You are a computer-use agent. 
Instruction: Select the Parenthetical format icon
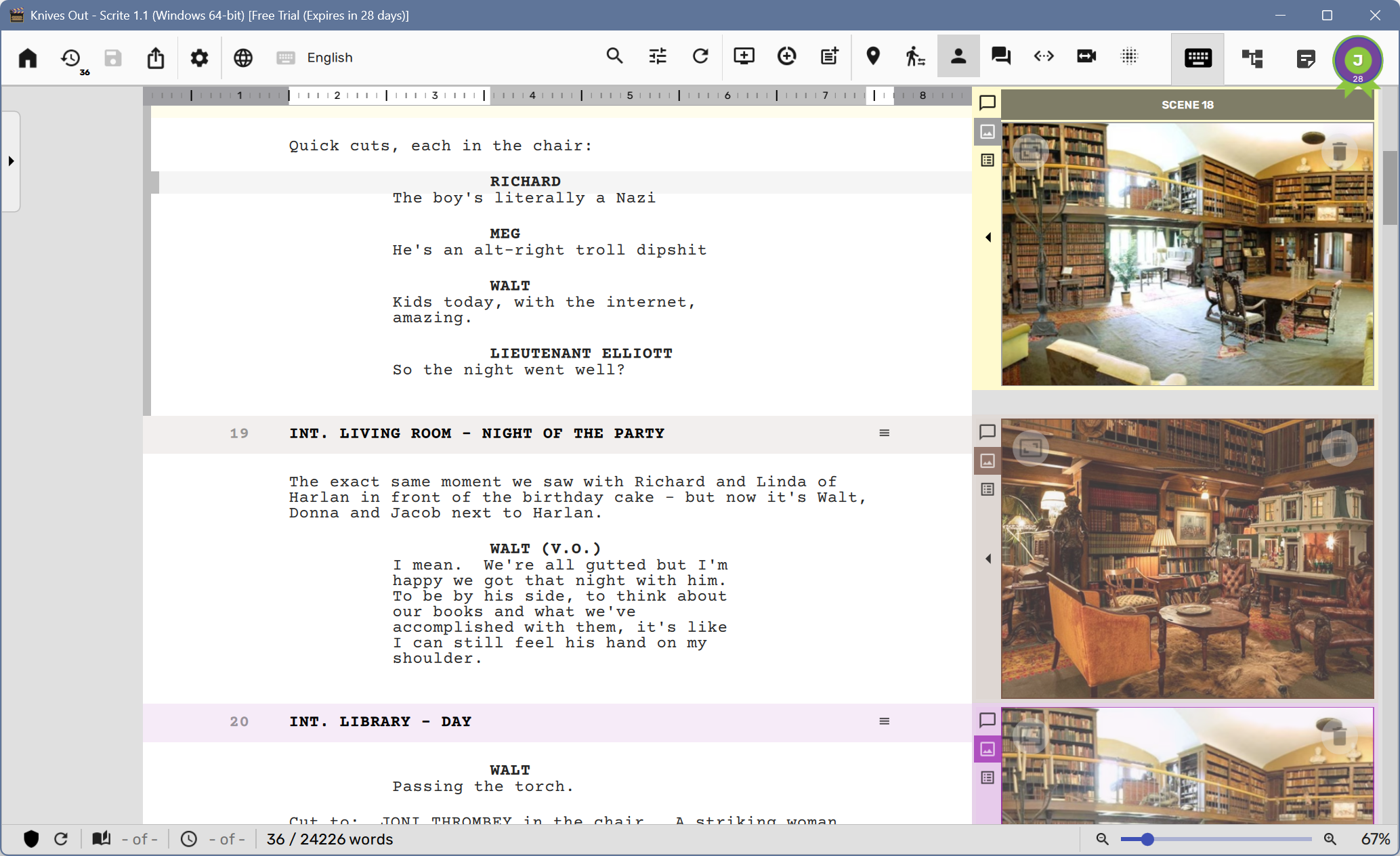point(1044,56)
